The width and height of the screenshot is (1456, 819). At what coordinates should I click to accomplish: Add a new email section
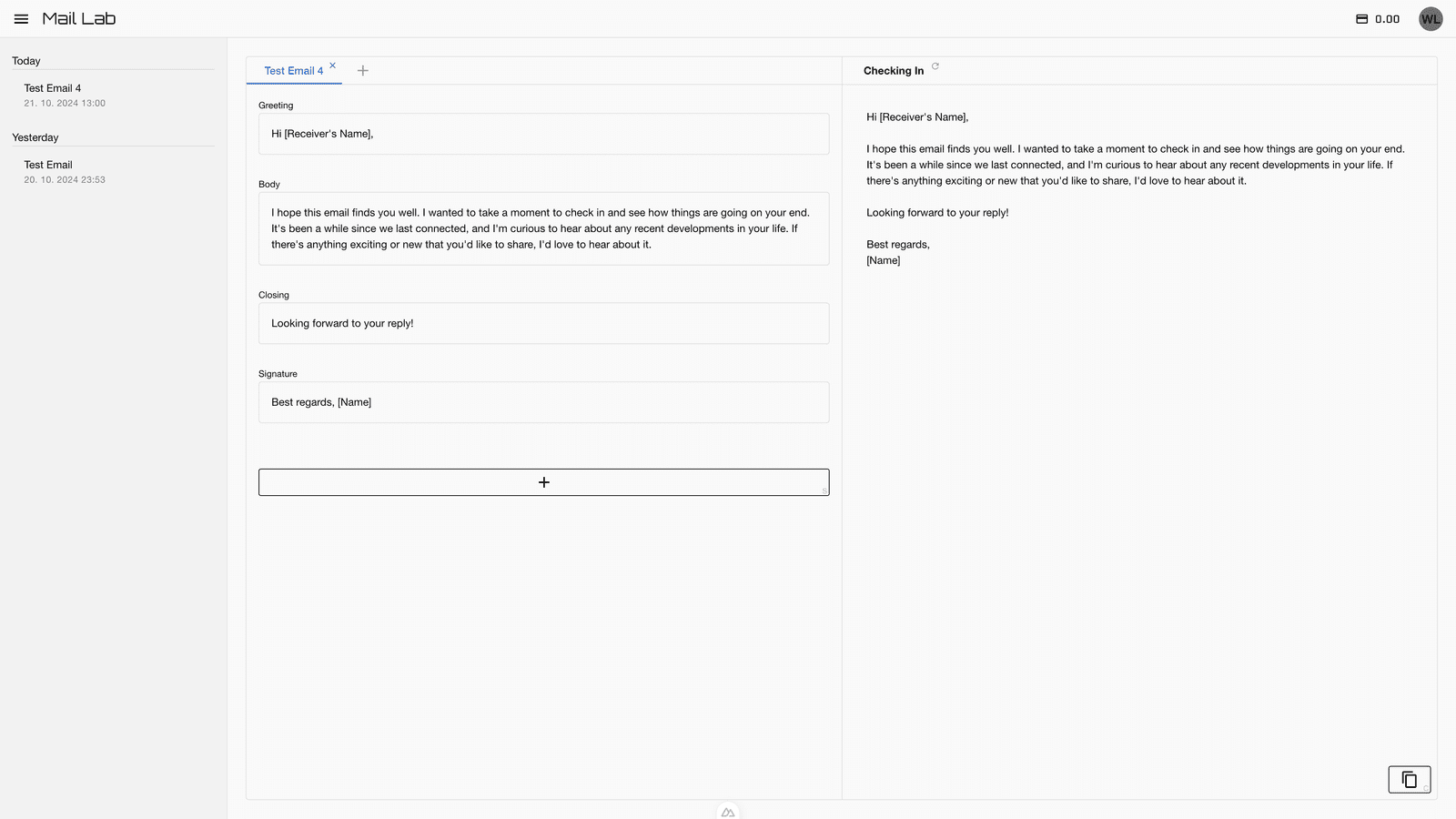click(543, 482)
